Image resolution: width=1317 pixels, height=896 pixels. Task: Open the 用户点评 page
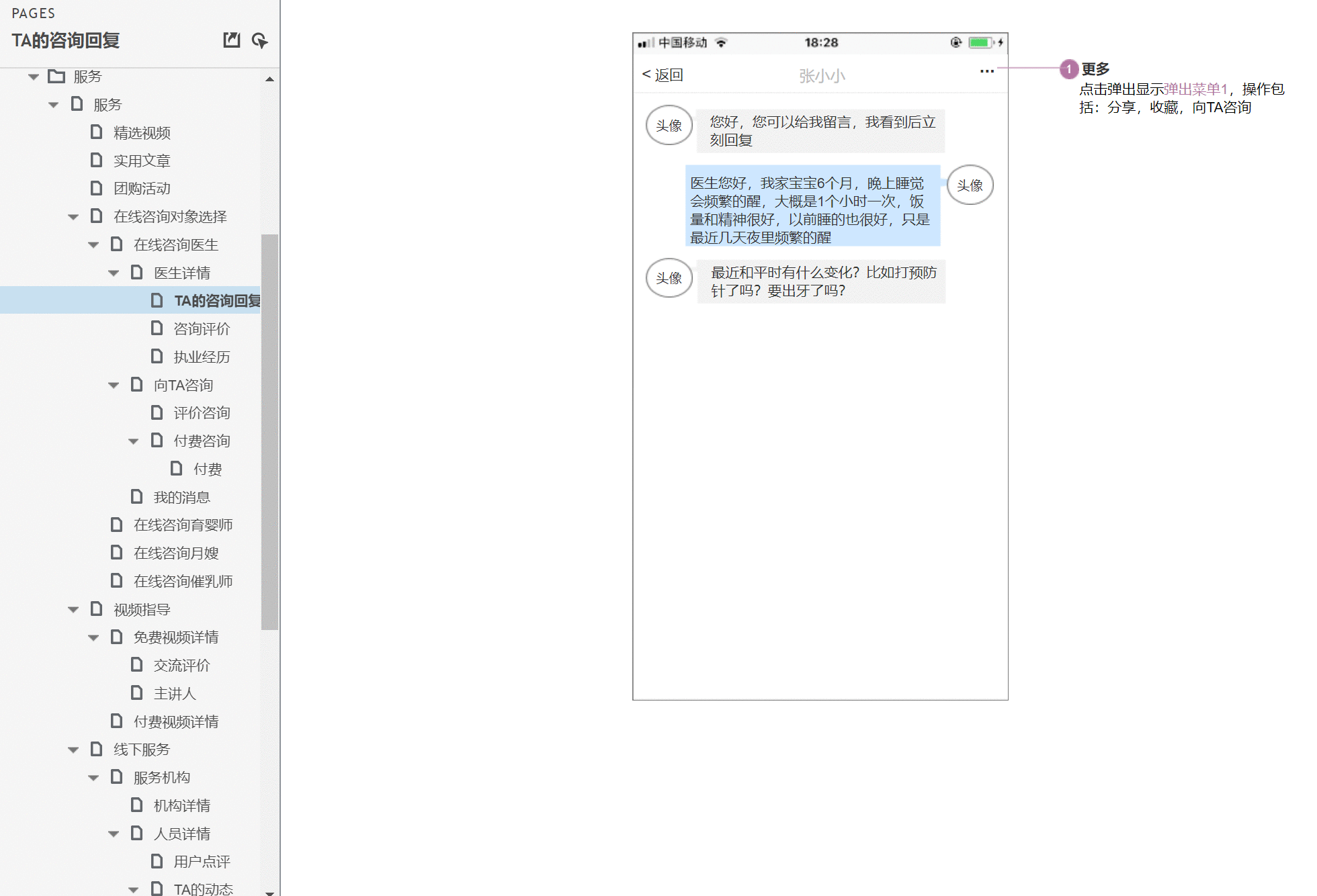click(x=202, y=862)
